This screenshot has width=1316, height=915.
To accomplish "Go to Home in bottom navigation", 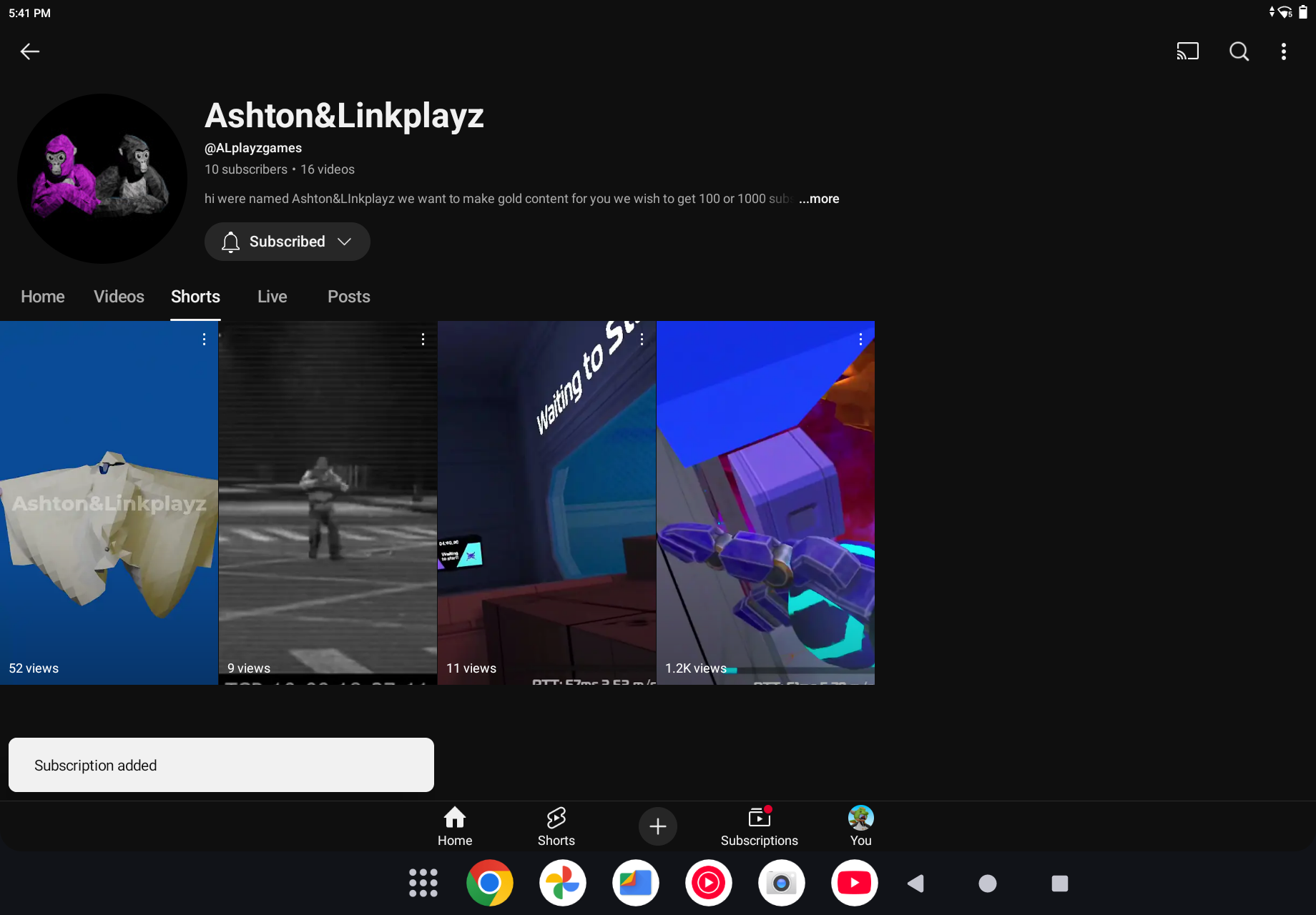I will pyautogui.click(x=455, y=826).
